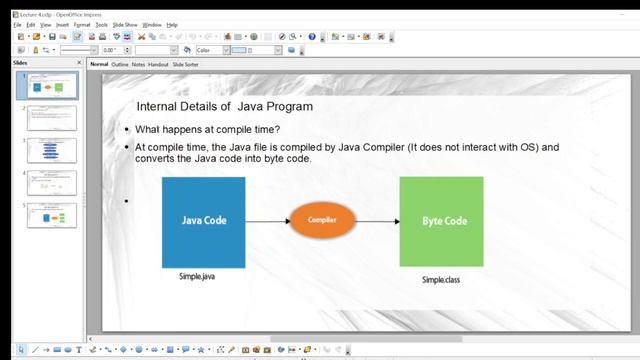Open the View menu
640x360 pixels.
pyautogui.click(x=45, y=25)
